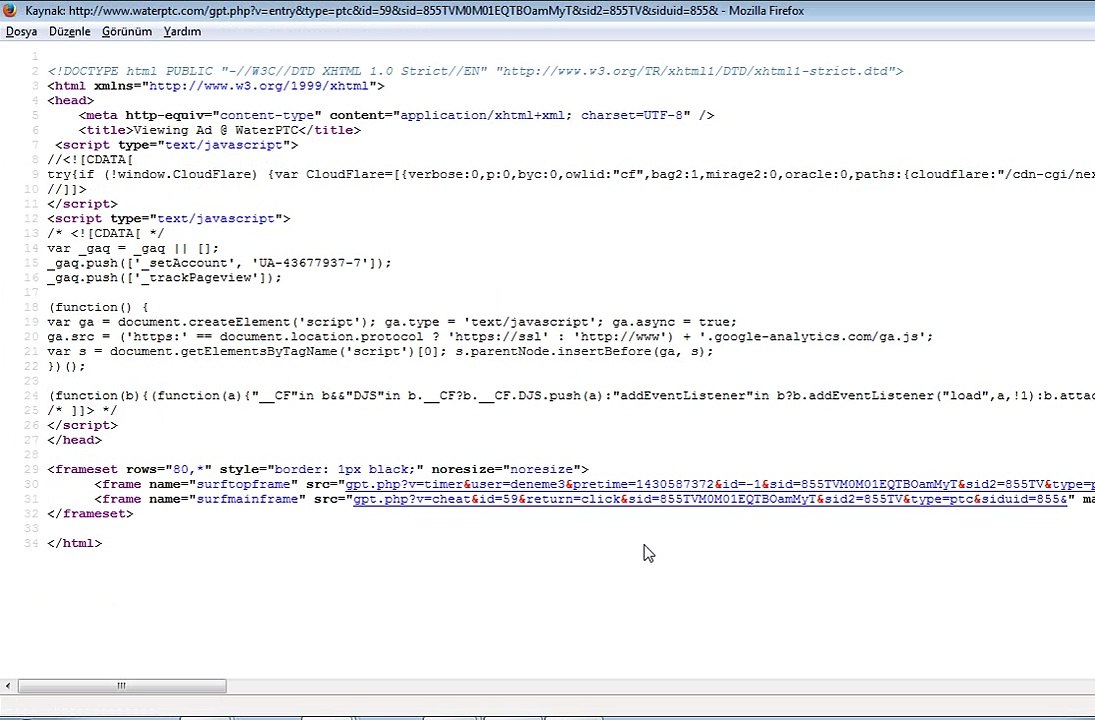The image size is (1095, 720).
Task: Click the 'var _gaq = _gaq || [];' line
Action: pos(133,248)
